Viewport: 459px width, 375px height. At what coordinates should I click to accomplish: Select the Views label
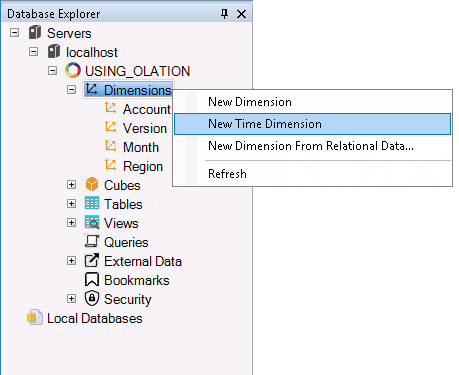[x=121, y=223]
